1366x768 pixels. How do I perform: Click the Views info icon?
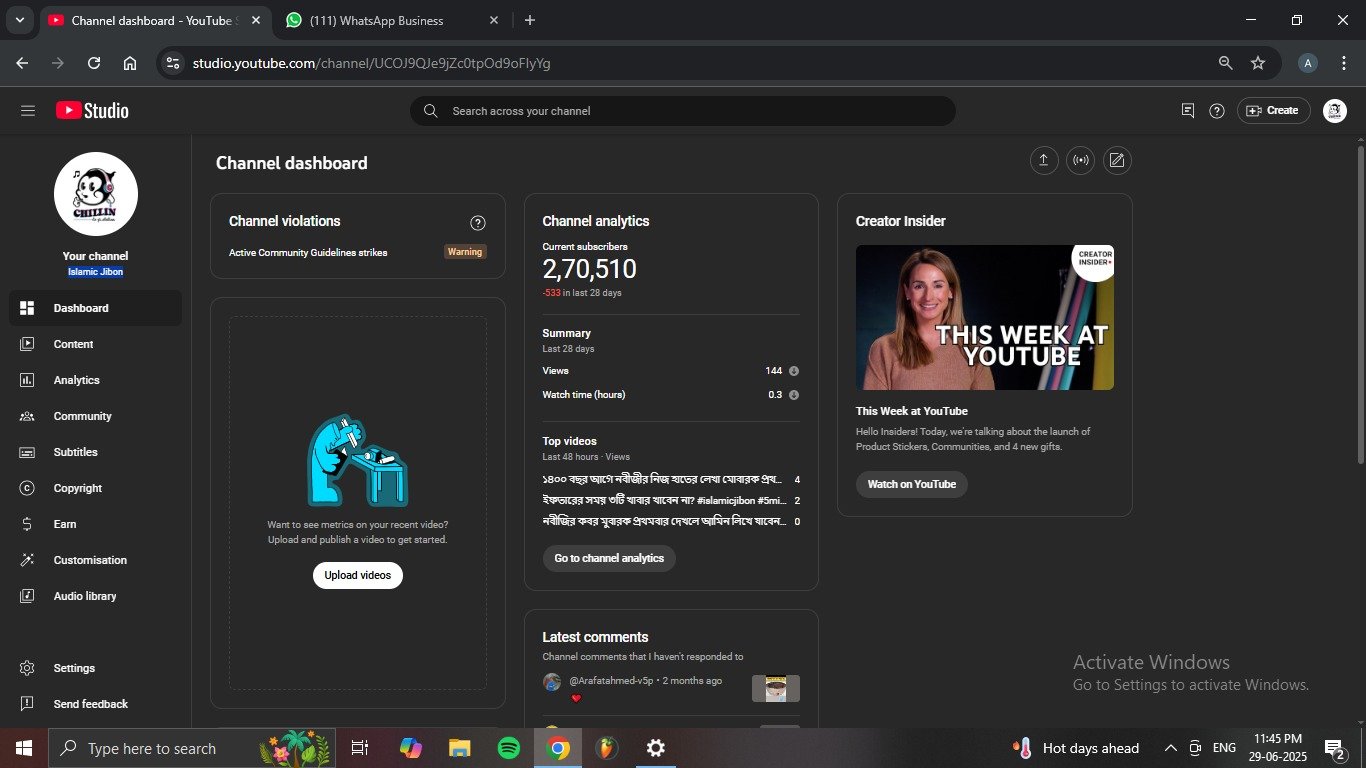click(x=794, y=371)
